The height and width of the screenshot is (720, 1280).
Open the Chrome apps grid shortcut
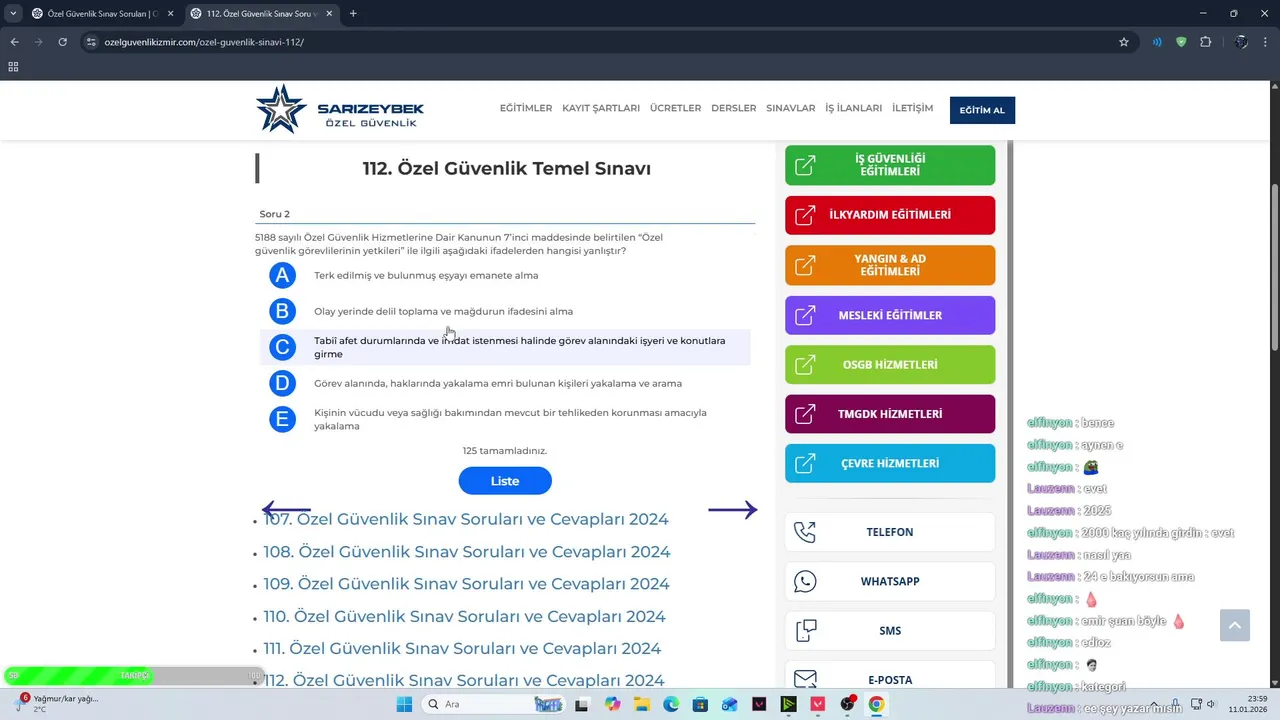pos(13,67)
